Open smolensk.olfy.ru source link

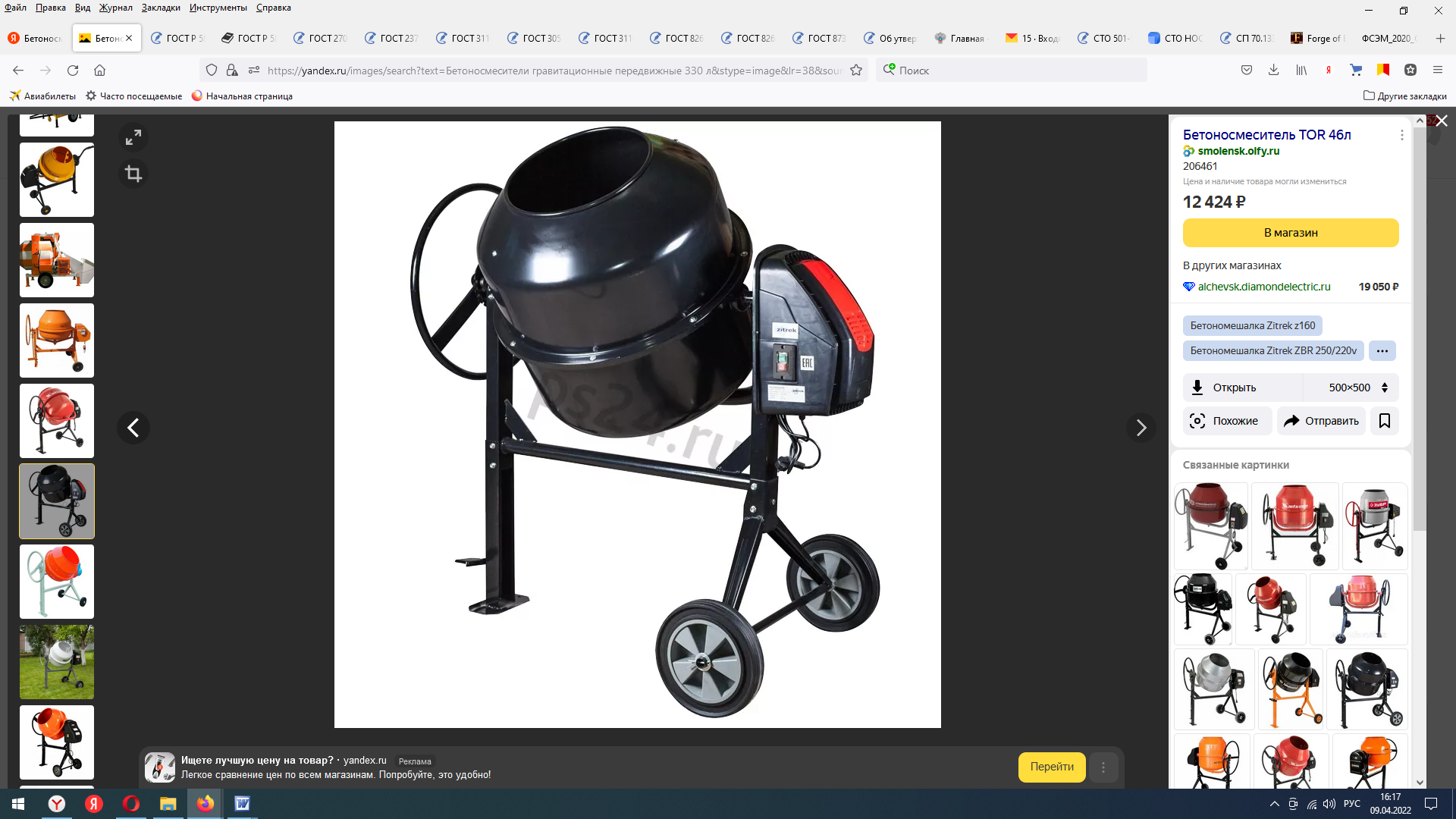pos(1238,151)
